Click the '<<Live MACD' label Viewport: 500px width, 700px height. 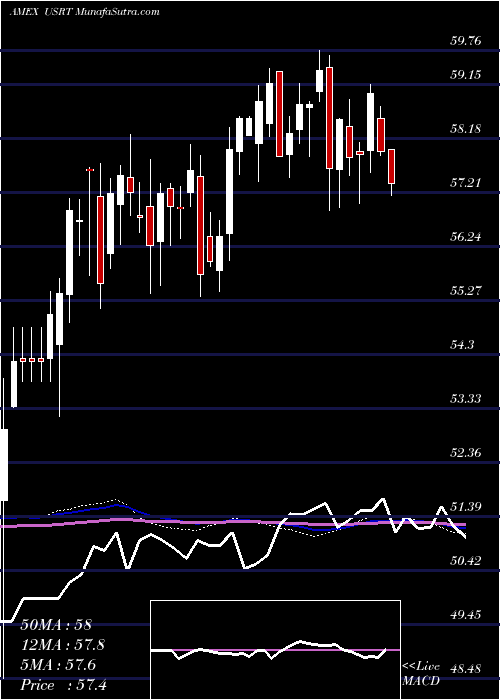pyautogui.click(x=421, y=674)
